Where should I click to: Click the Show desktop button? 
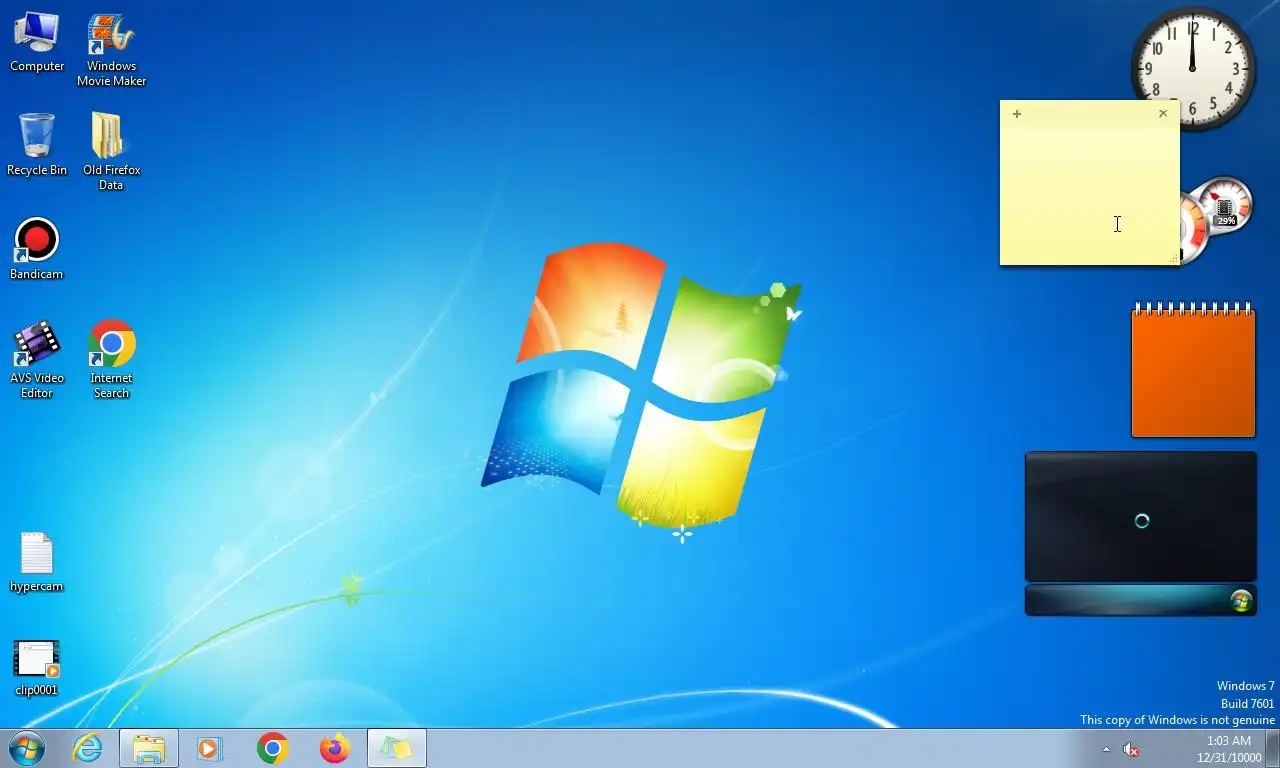[x=1272, y=748]
